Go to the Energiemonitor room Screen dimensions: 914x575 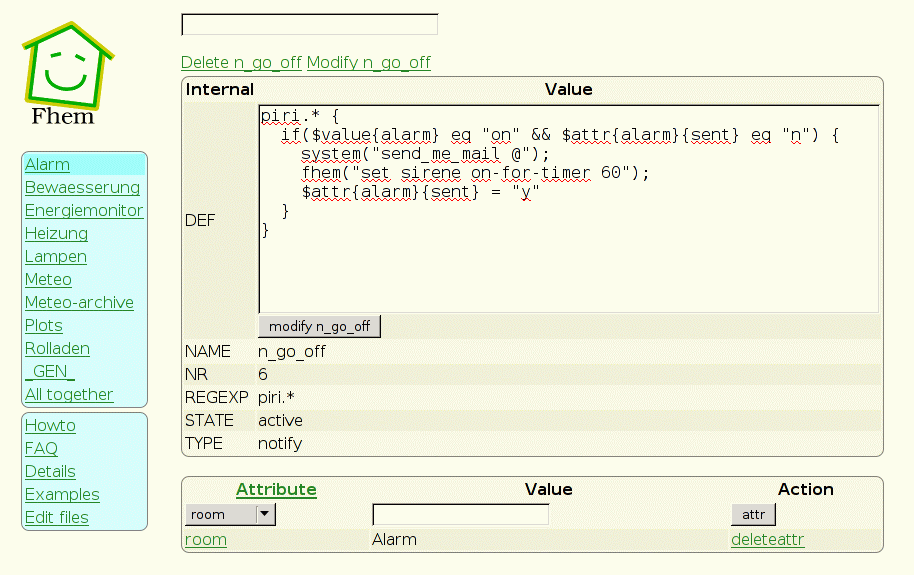[x=84, y=211]
